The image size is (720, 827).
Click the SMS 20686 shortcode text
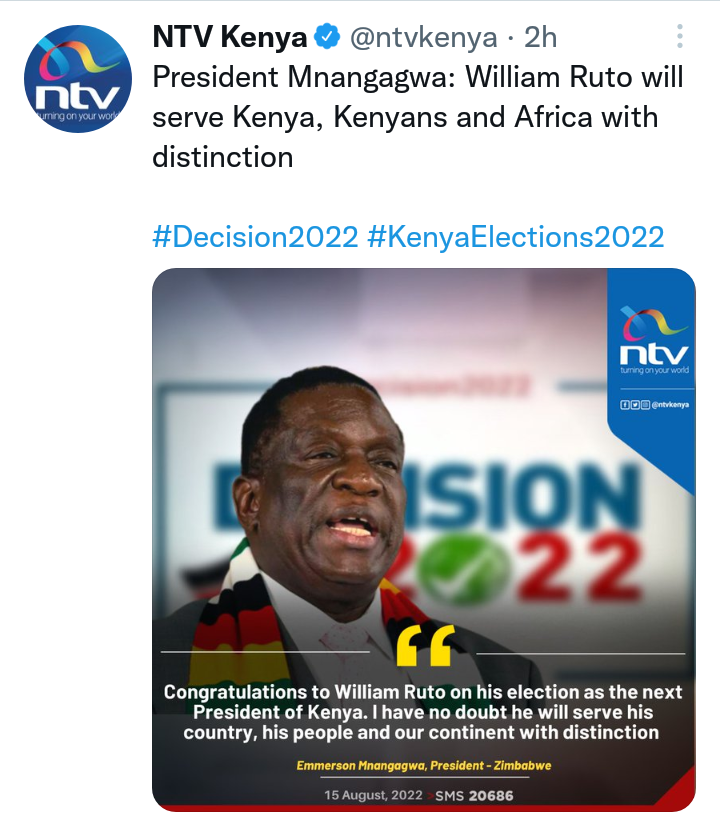coord(474,796)
